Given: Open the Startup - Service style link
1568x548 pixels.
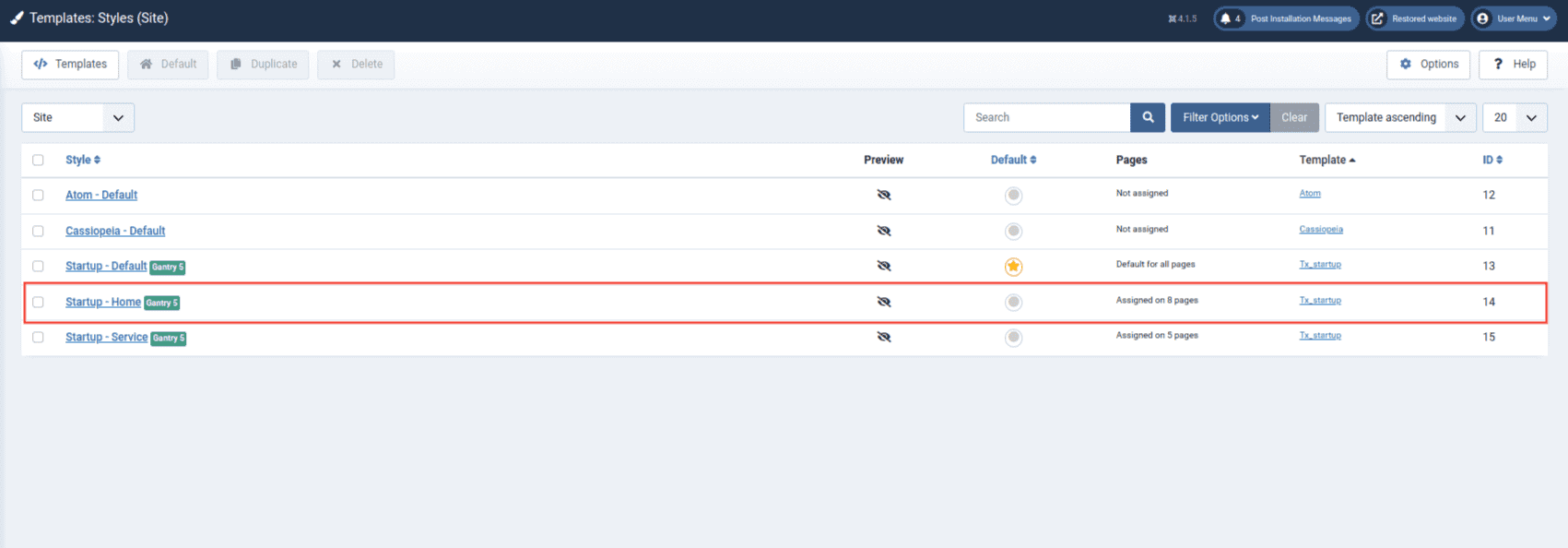Looking at the screenshot, I should [106, 337].
